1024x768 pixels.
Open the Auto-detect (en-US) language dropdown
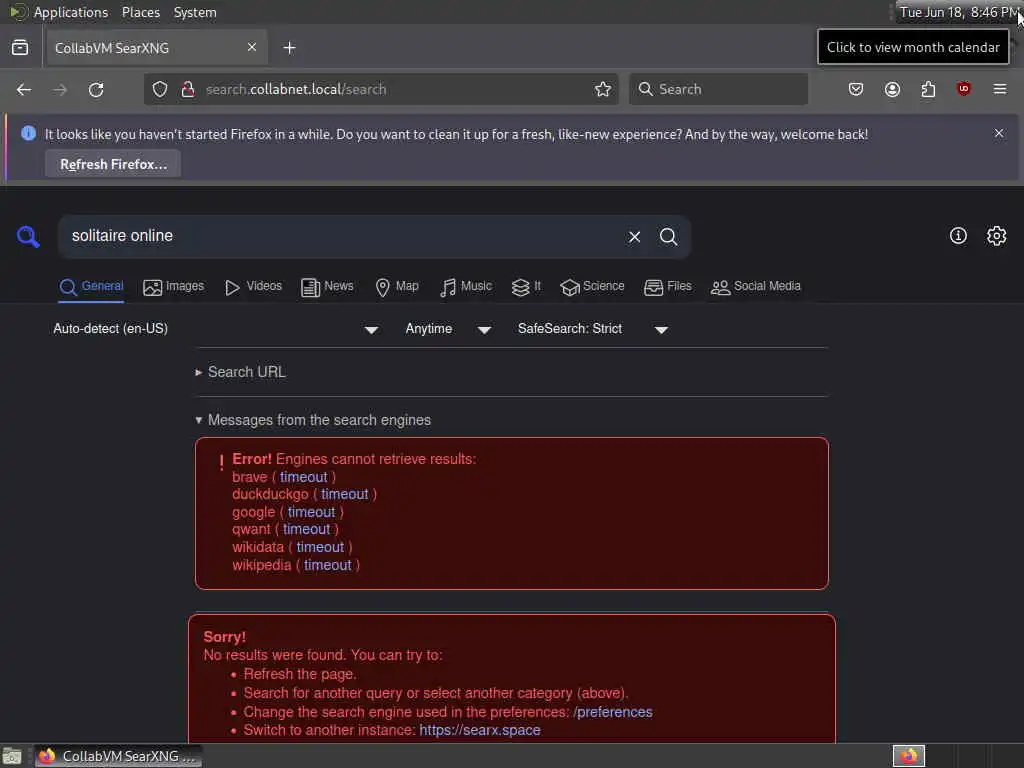[216, 329]
